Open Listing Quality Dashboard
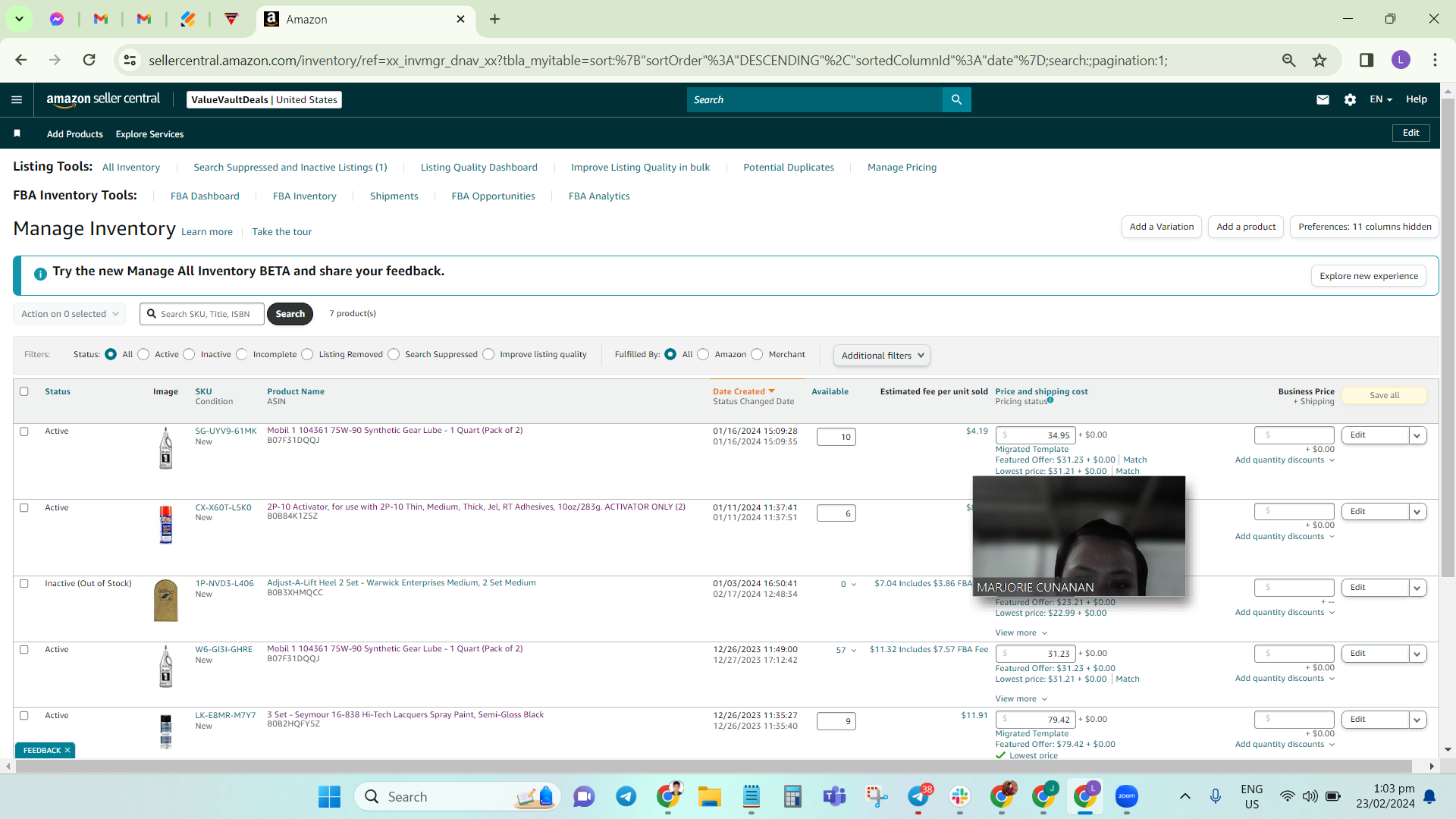 479,168
